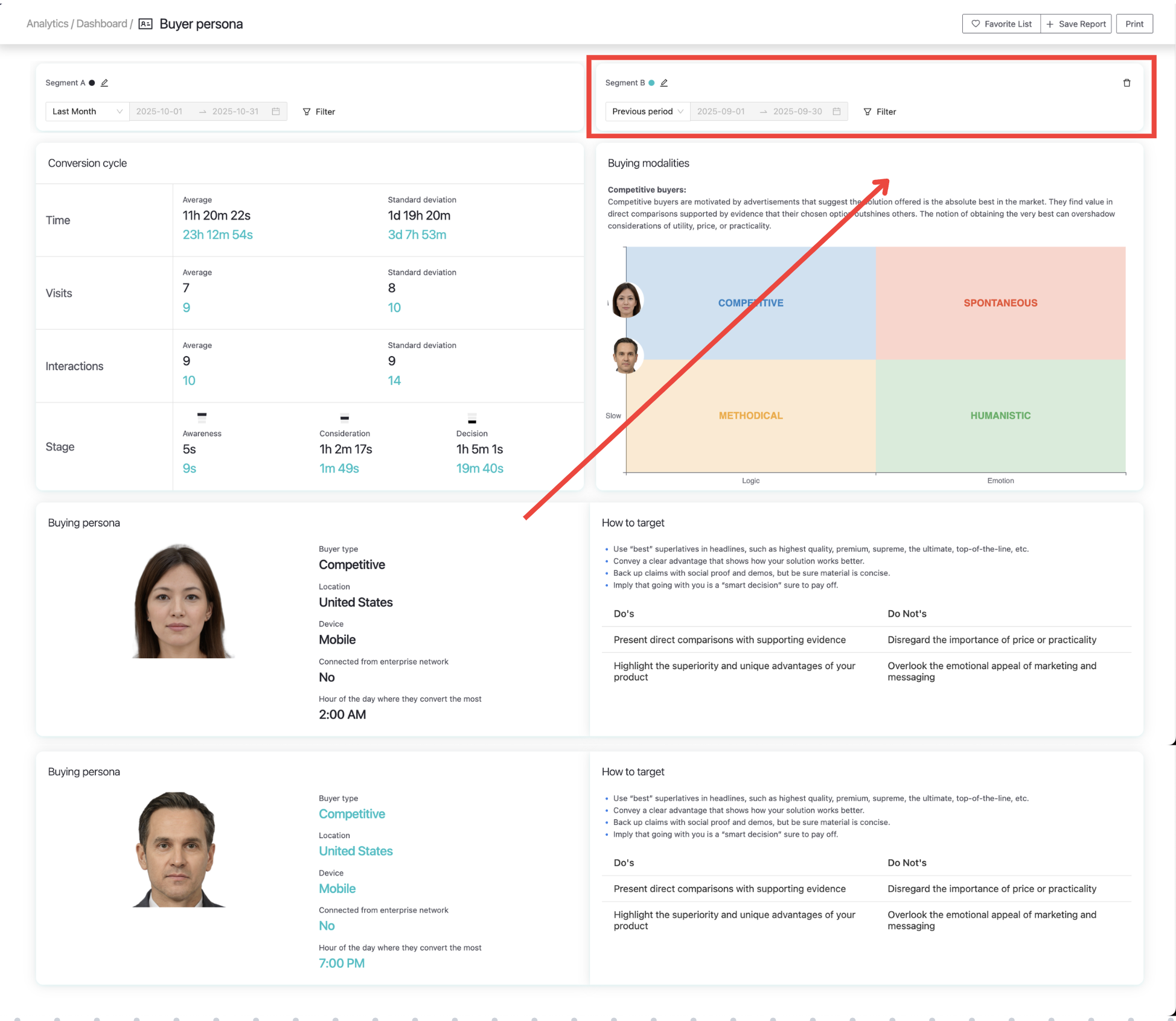Click male persona avatar on modalities chart
Screen dimensions: 1176x1021
(626, 355)
